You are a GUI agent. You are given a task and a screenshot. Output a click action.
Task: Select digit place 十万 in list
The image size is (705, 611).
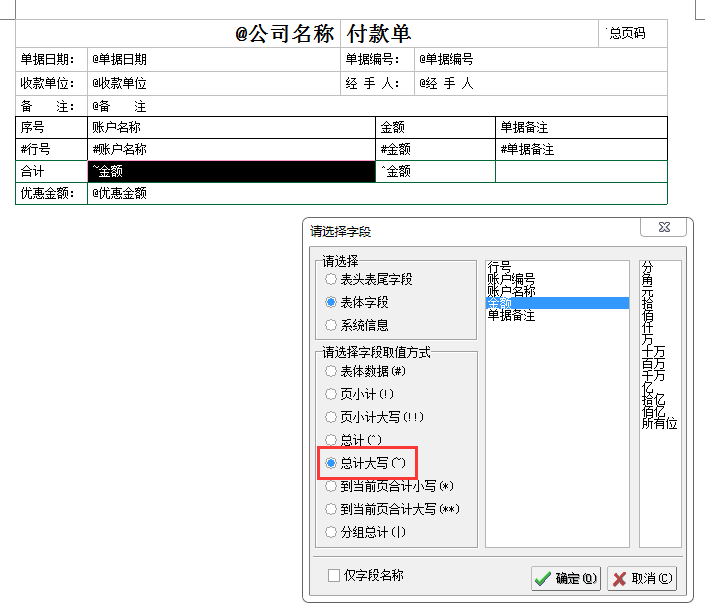(x=660, y=351)
